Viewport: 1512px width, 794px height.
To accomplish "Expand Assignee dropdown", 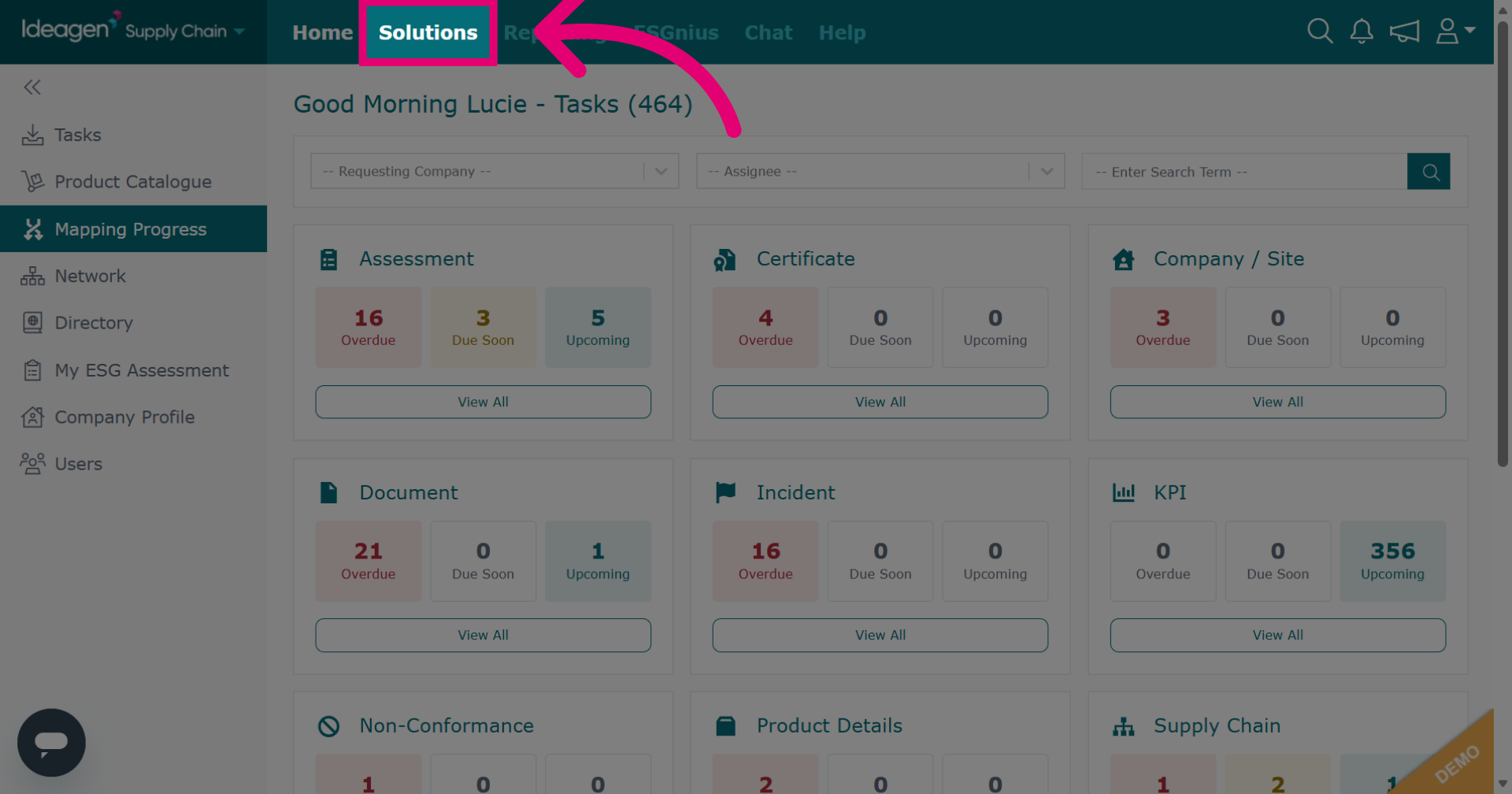I will [880, 171].
